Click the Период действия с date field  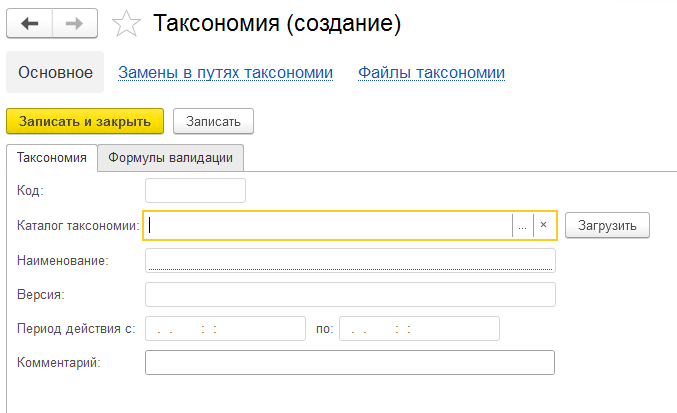point(225,329)
